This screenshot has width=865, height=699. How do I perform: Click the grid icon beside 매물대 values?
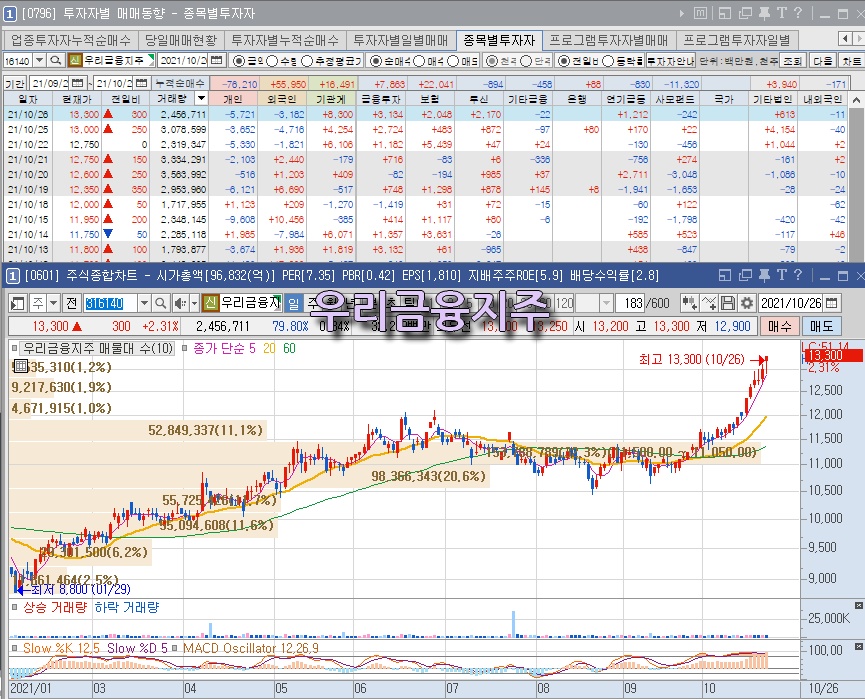coord(20,366)
